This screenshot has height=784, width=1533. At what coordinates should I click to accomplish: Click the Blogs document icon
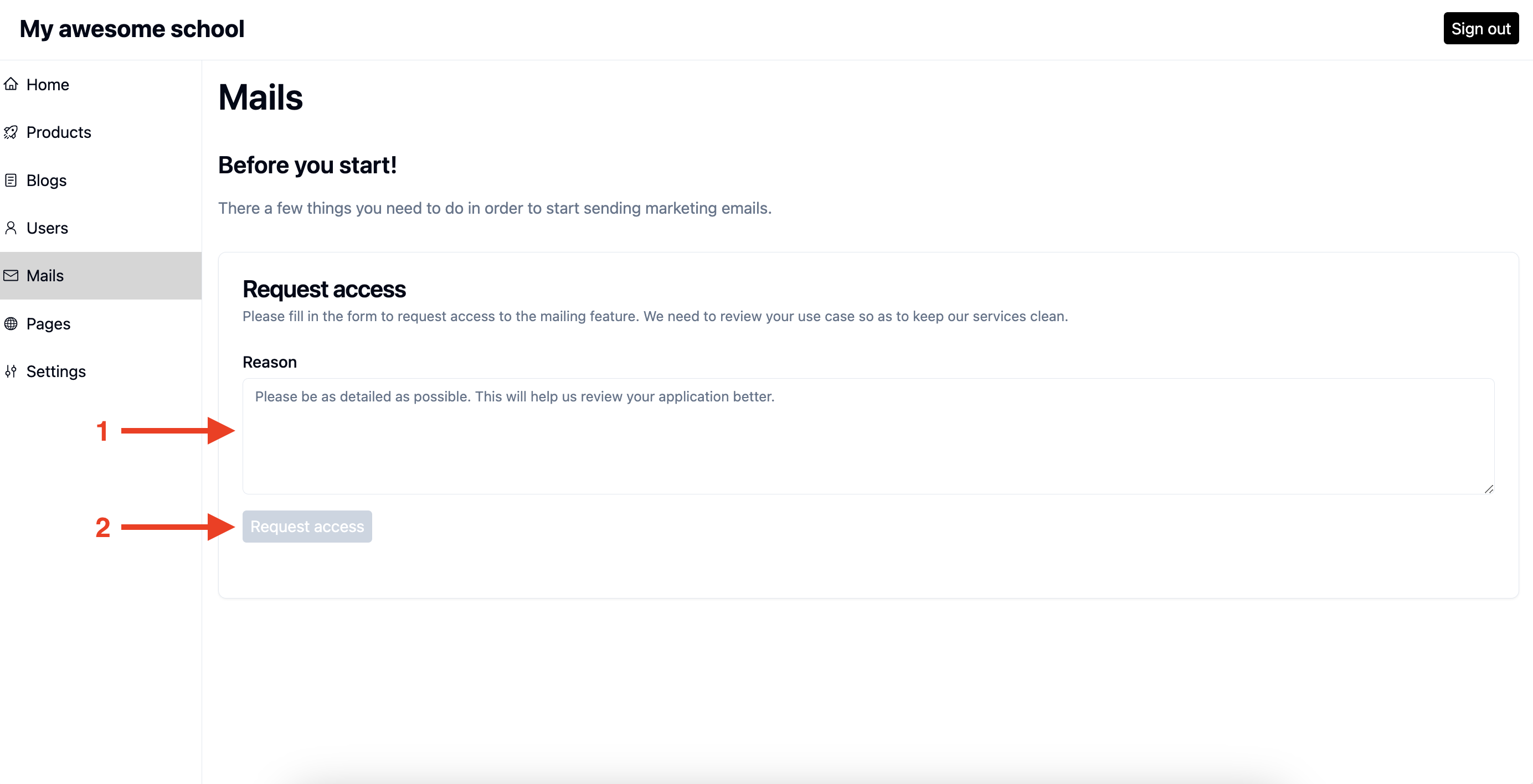(x=12, y=179)
